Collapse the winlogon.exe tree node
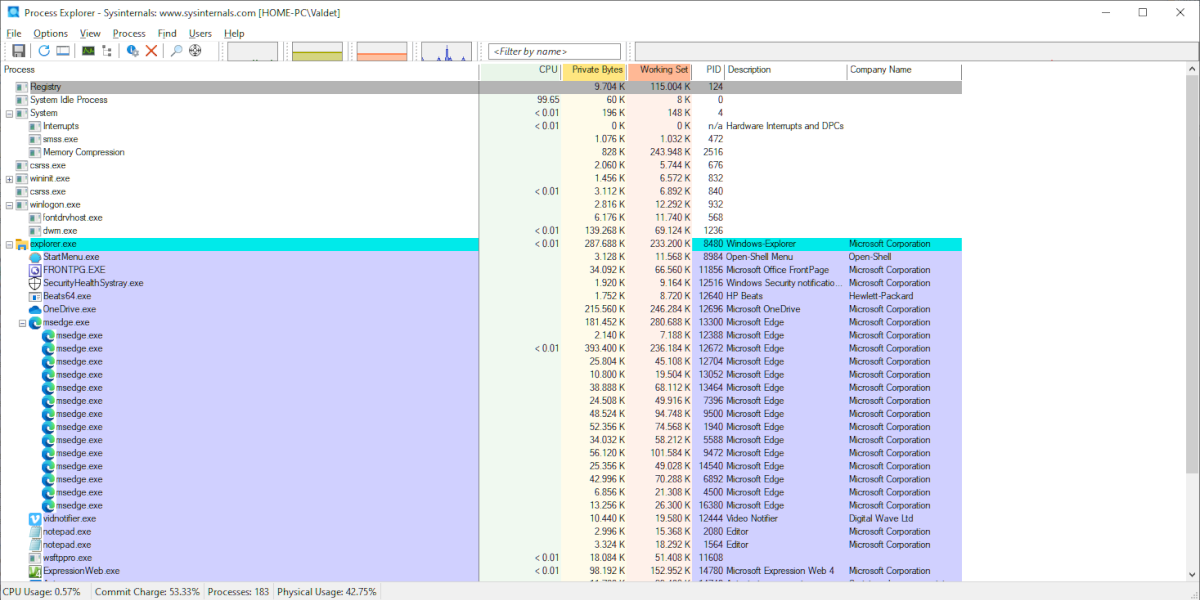1200x600 pixels. click(x=9, y=205)
